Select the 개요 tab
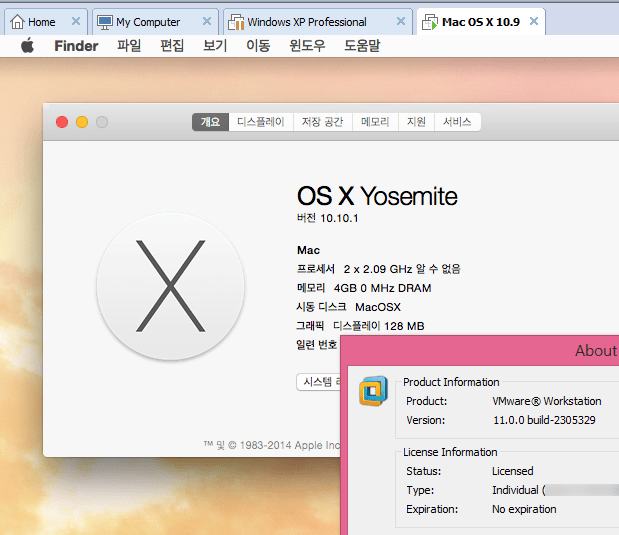Viewport: 619px width, 535px height. point(210,122)
